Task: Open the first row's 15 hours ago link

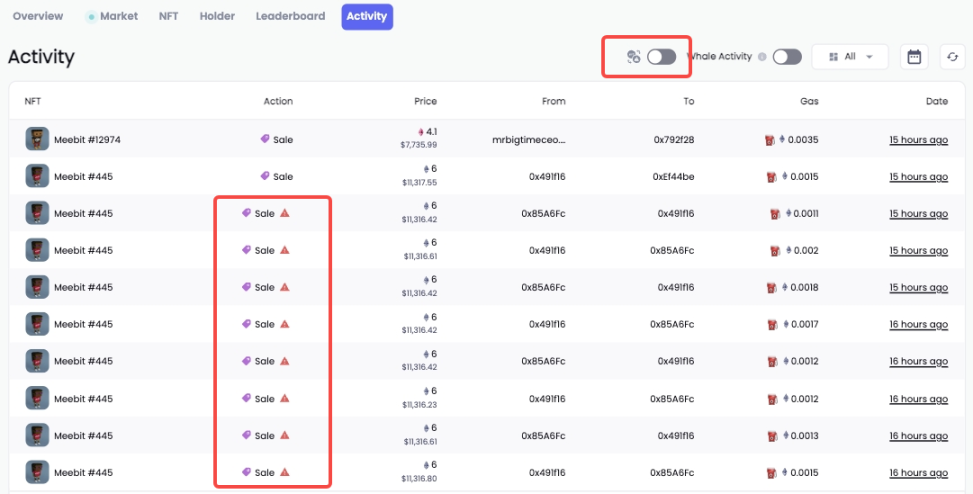Action: 918,140
